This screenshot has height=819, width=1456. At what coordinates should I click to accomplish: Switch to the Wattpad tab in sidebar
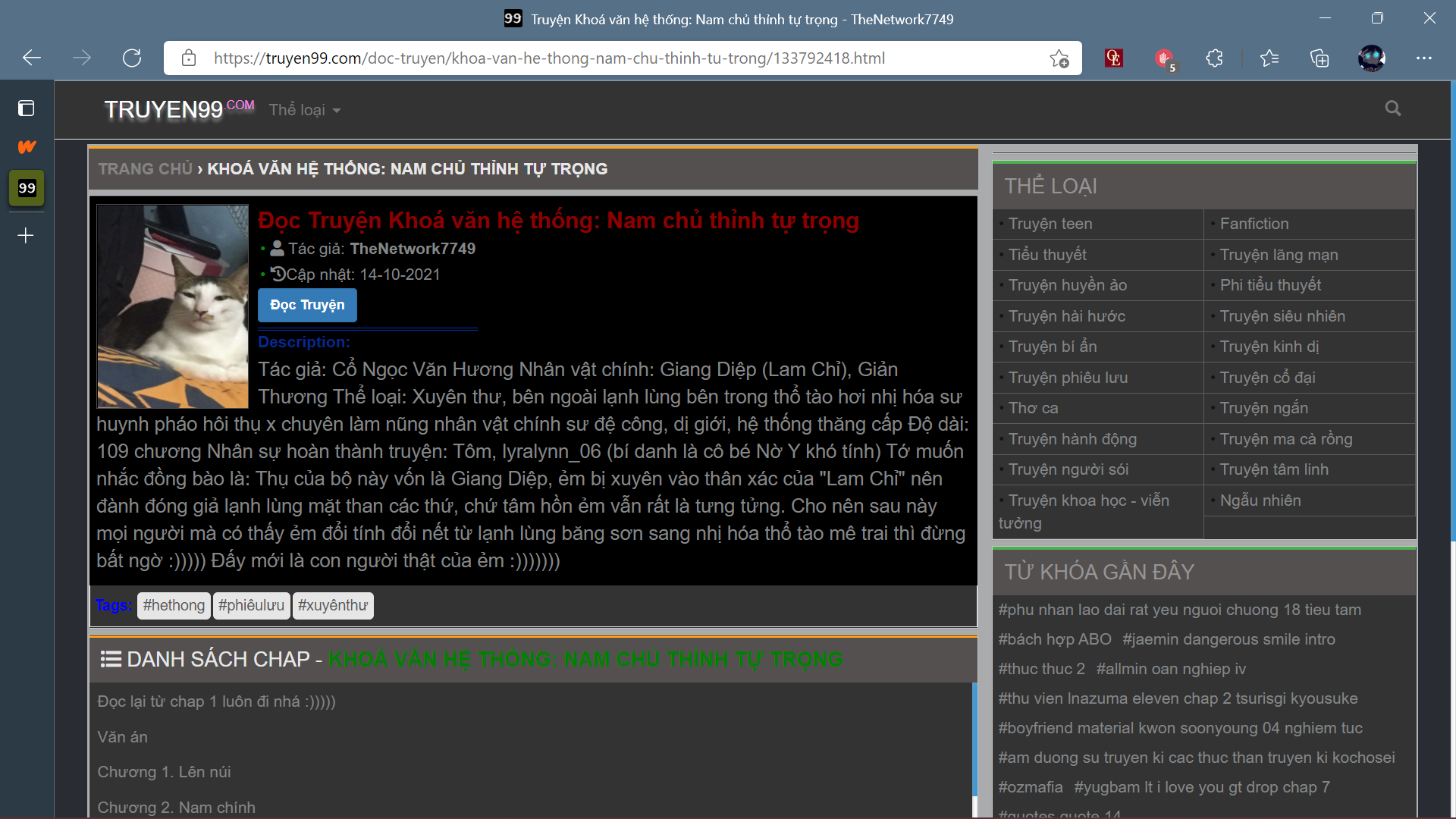27,146
